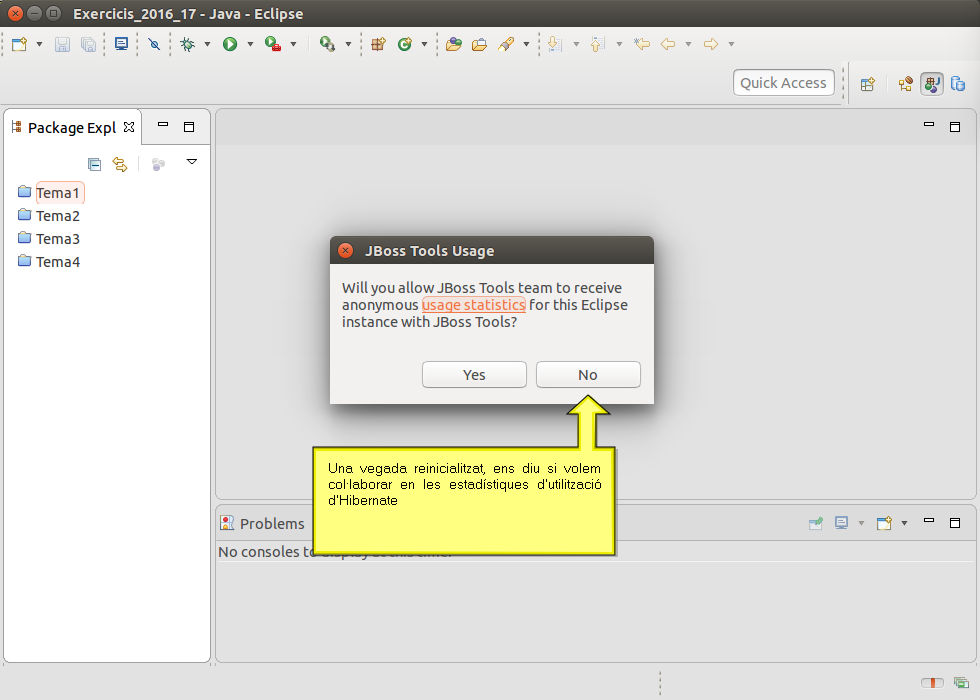
Task: Click Collapse All in Package Explorer
Action: [94, 164]
